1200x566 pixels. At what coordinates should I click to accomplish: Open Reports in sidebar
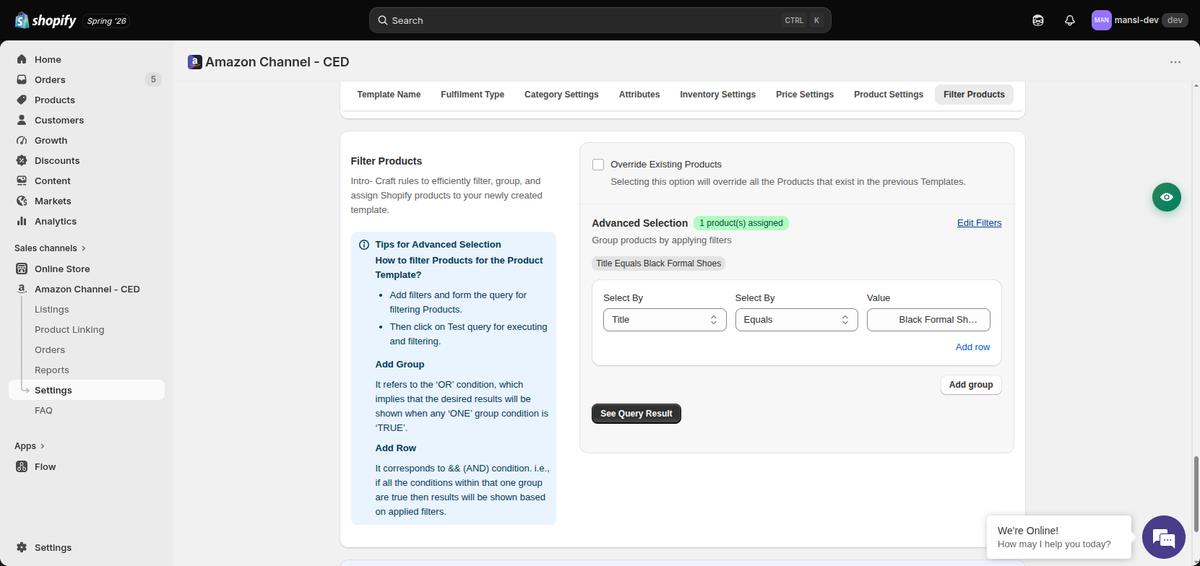tap(52, 370)
